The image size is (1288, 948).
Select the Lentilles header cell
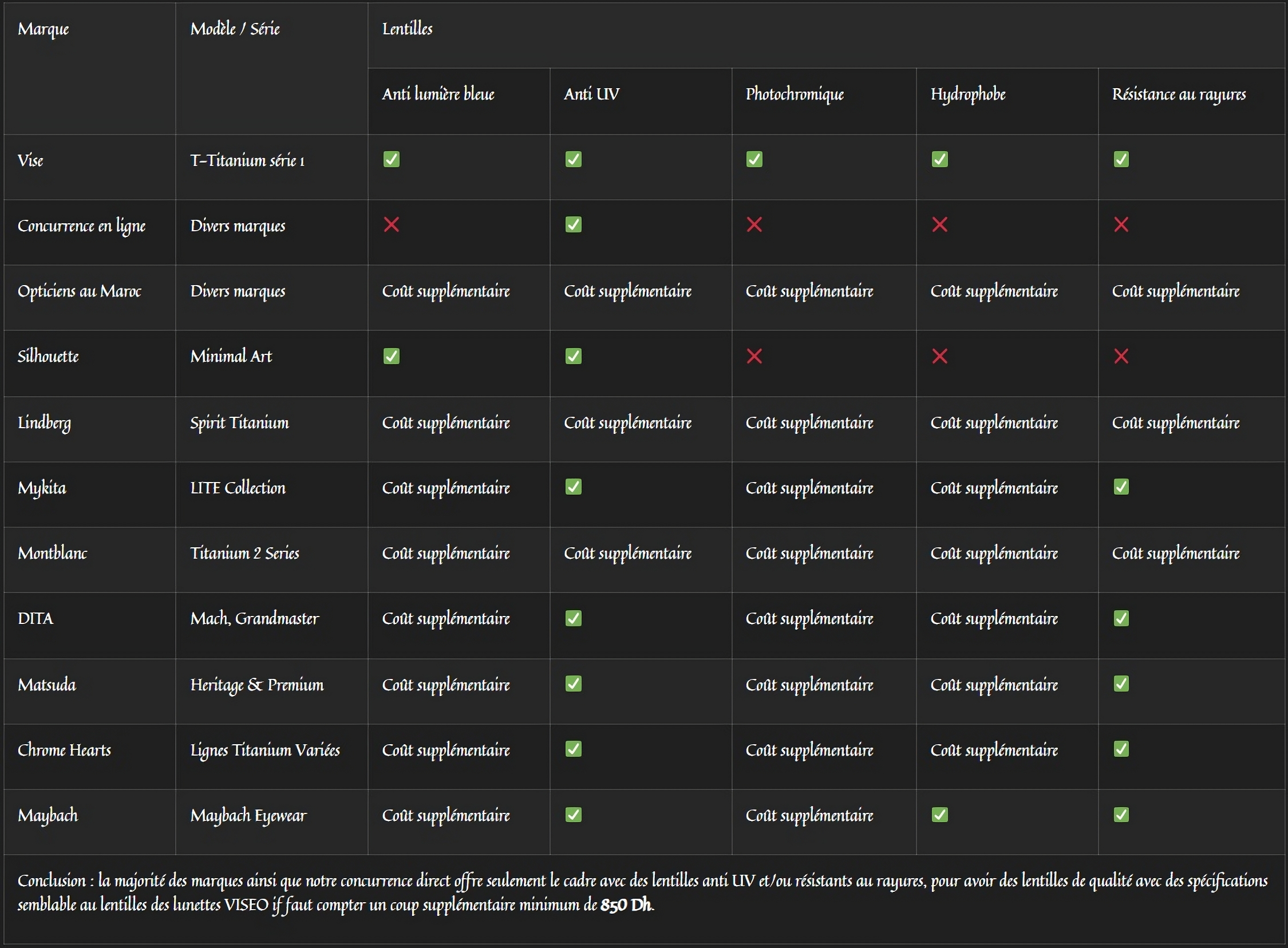pos(826,35)
